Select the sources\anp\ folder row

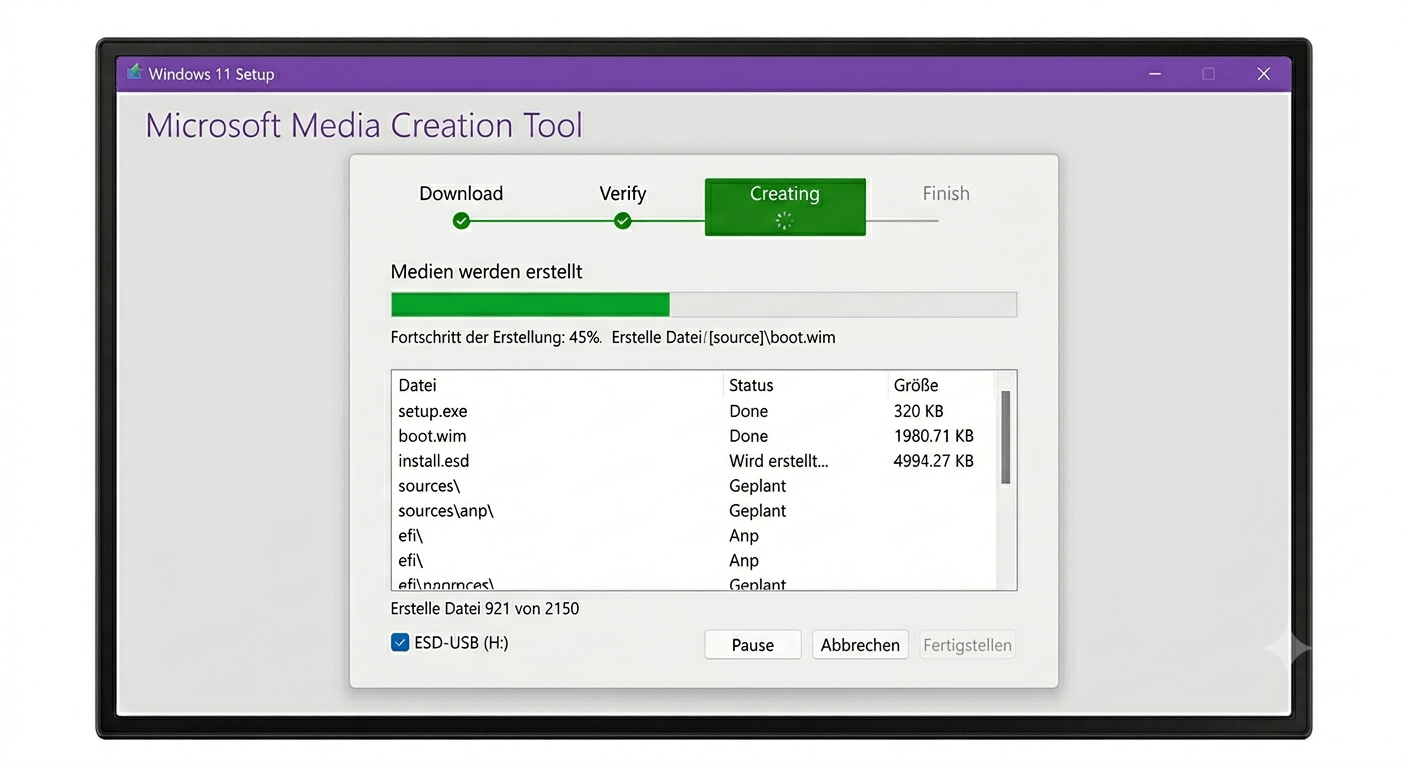point(695,511)
